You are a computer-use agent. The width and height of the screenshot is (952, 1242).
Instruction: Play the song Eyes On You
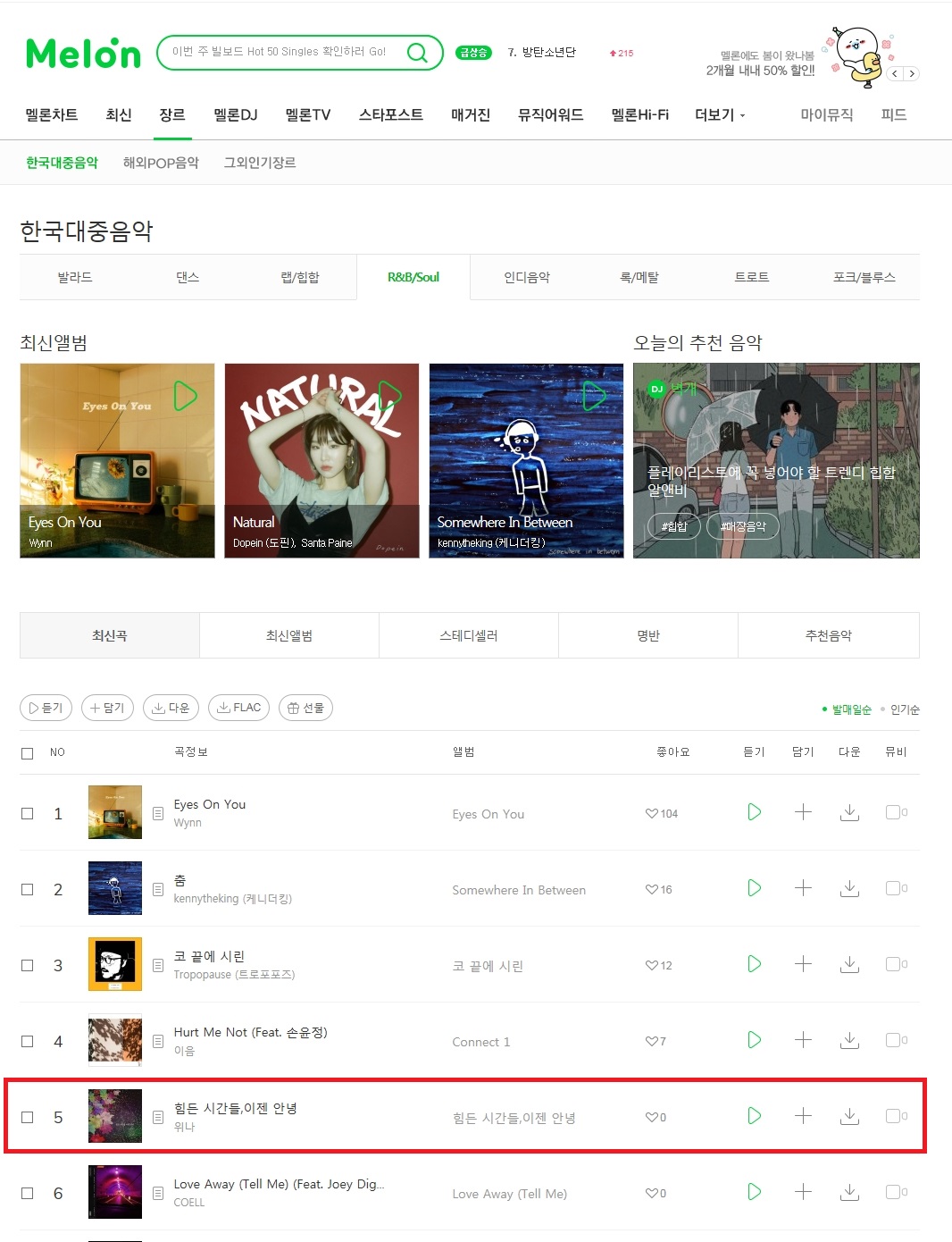755,812
